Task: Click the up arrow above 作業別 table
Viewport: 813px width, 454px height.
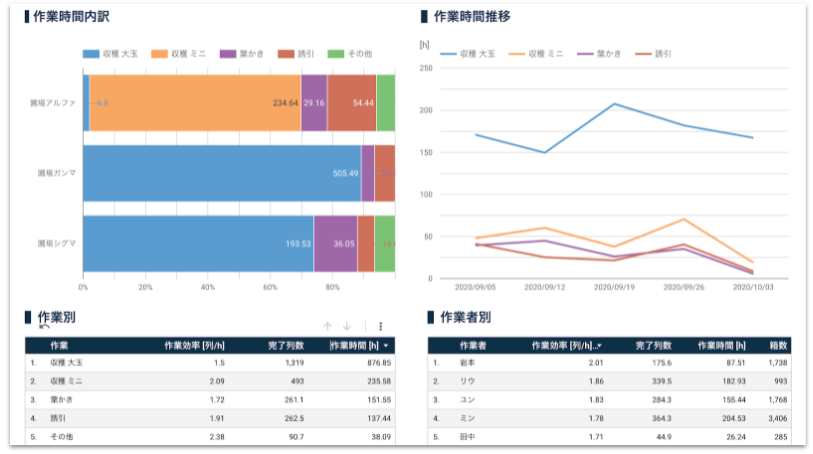Action: tap(327, 326)
